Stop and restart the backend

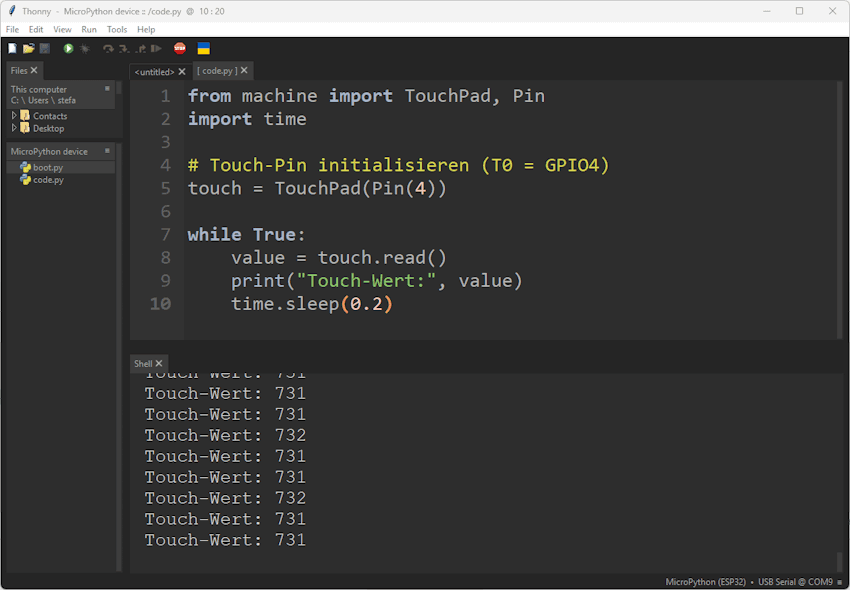(x=180, y=47)
